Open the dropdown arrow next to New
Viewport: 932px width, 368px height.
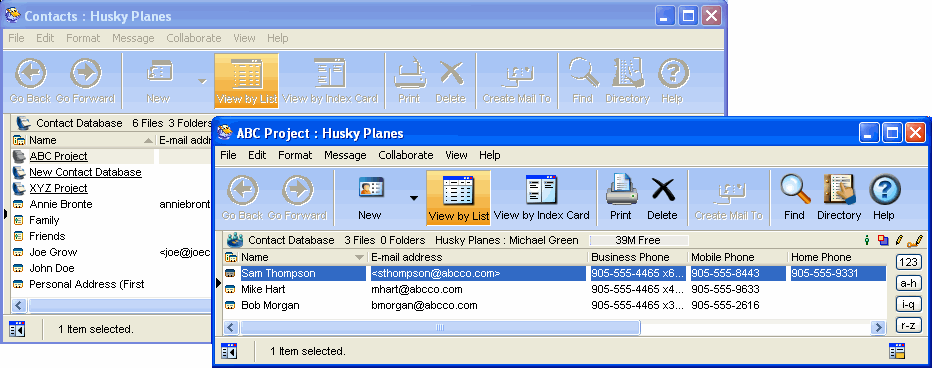click(414, 198)
